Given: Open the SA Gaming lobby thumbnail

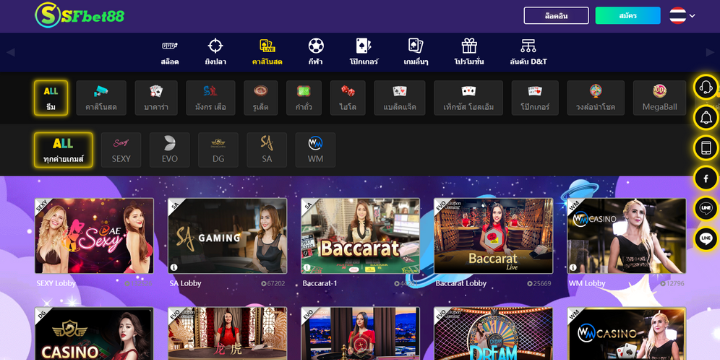Looking at the screenshot, I should [x=227, y=236].
